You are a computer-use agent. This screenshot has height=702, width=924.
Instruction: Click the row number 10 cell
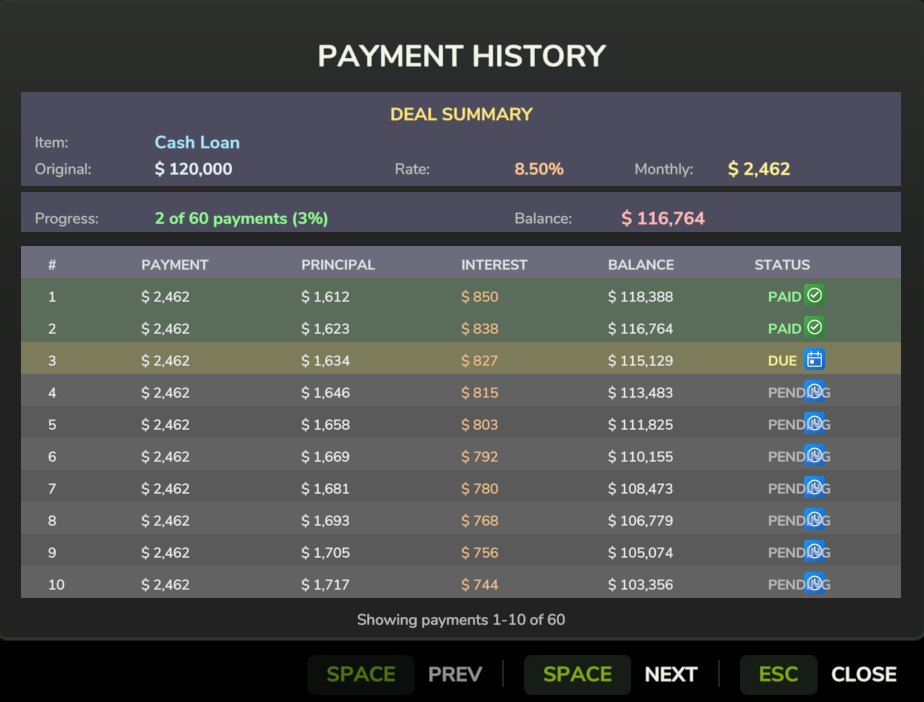click(56, 585)
